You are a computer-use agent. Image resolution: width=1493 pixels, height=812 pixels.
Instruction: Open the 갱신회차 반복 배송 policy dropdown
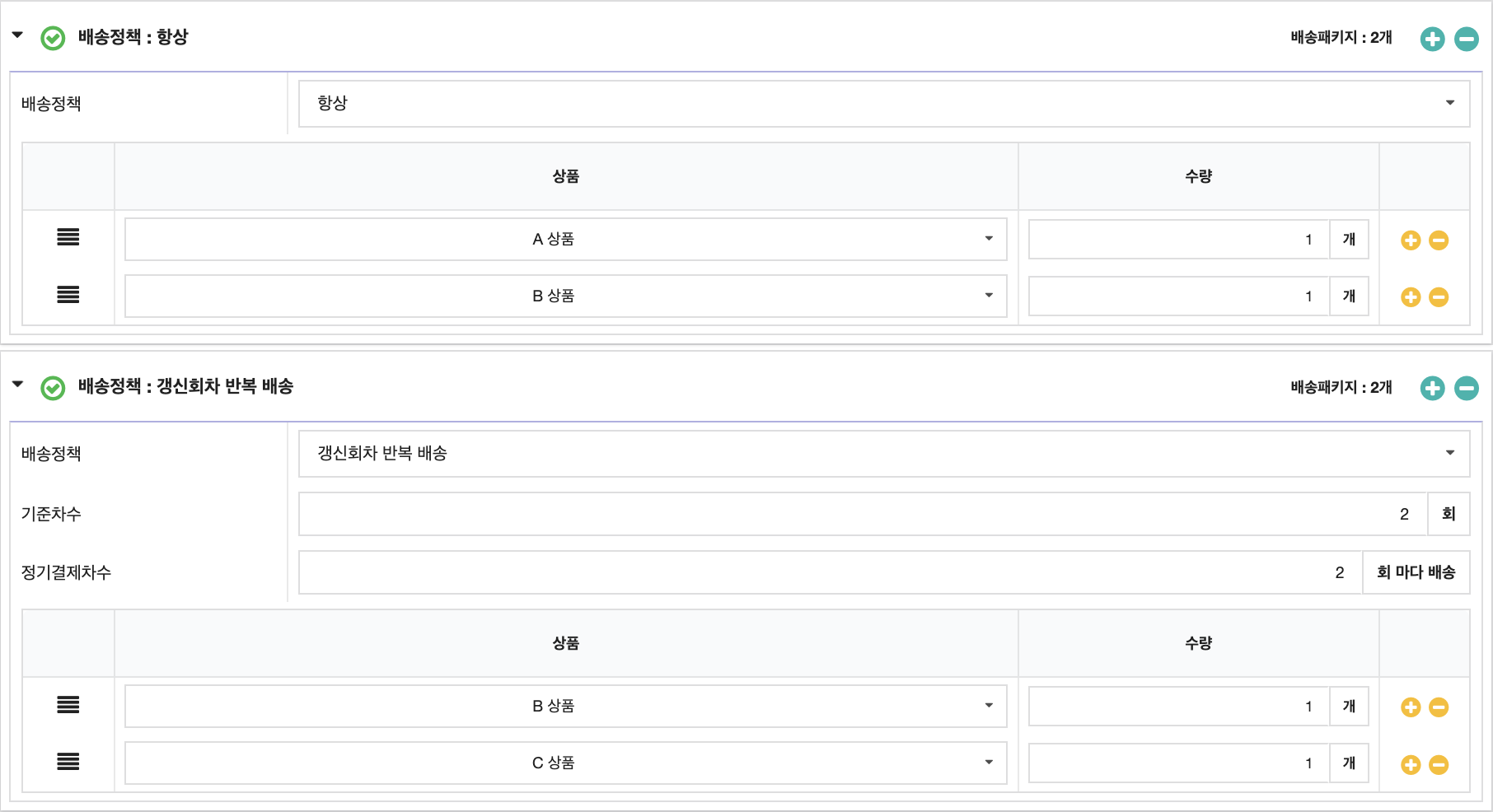click(883, 454)
